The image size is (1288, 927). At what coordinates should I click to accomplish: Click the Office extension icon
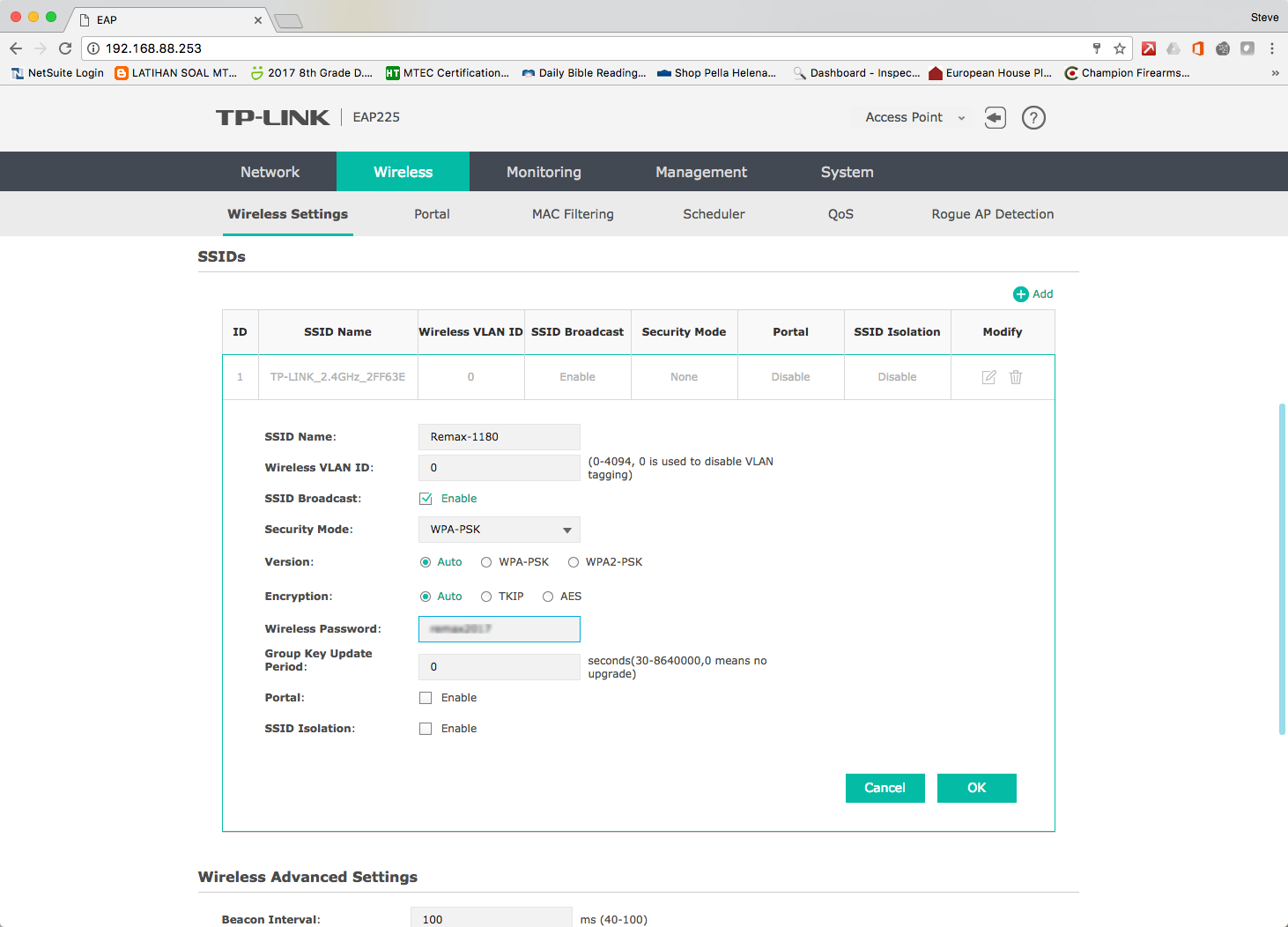[1198, 48]
